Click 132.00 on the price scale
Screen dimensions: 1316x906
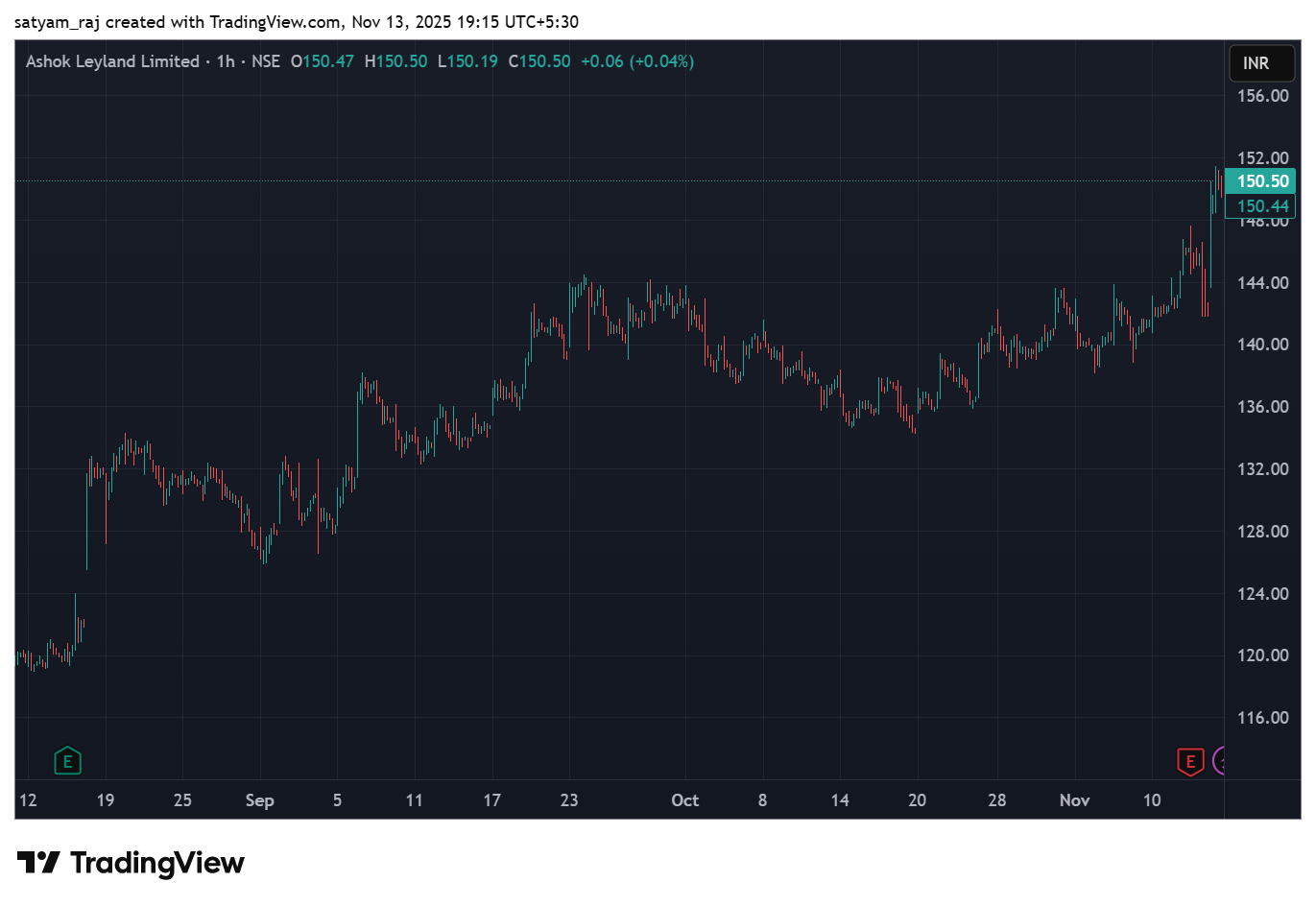pos(1262,469)
